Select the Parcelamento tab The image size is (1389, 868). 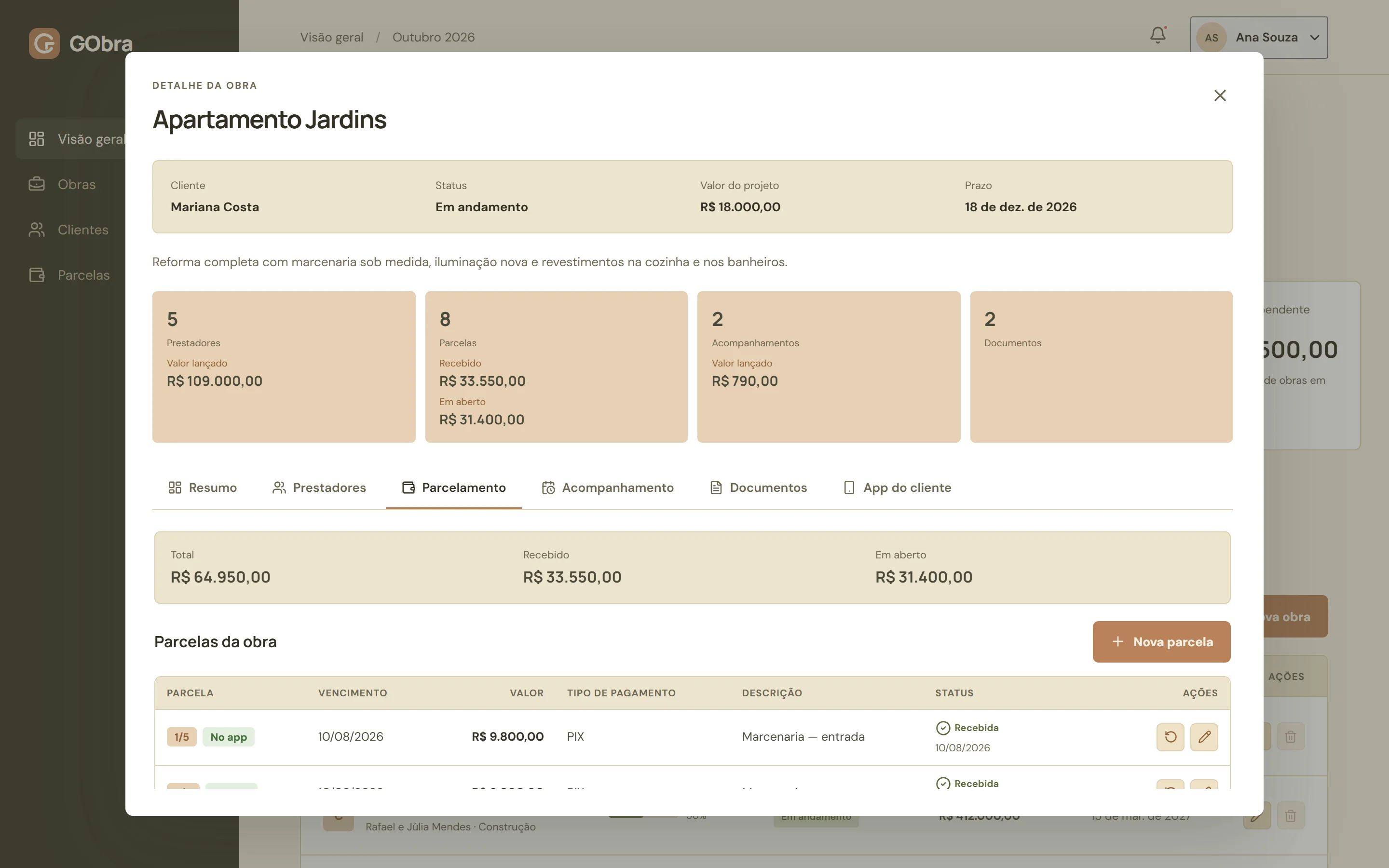(453, 488)
